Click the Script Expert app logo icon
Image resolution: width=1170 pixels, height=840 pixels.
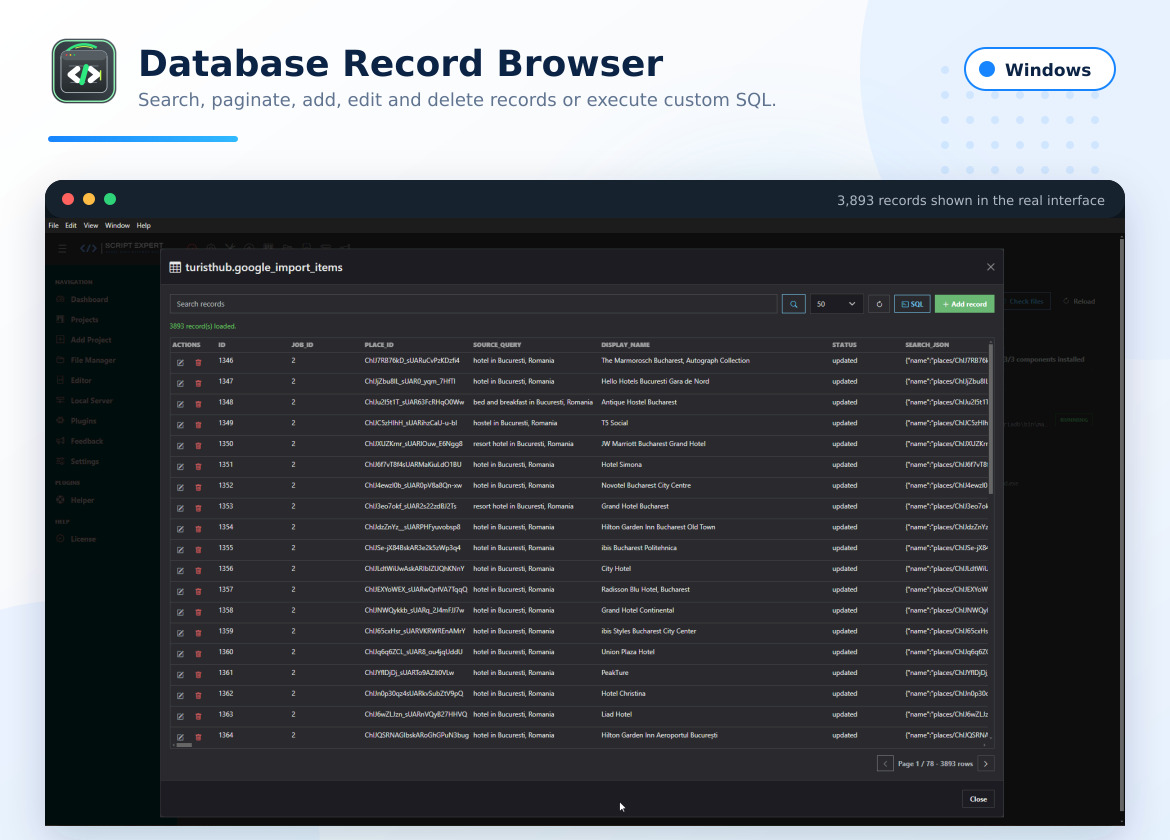[x=84, y=71]
